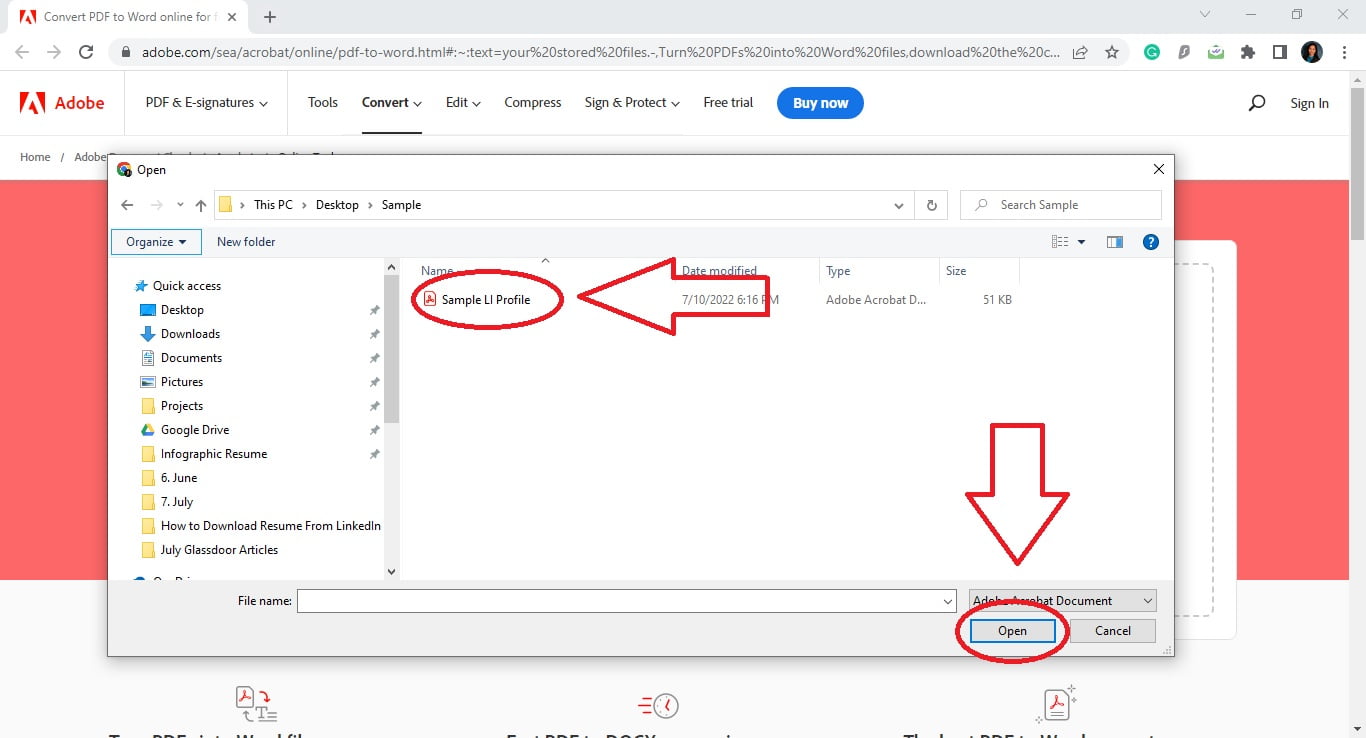
Task: Open the 6. June folder
Action: 179,478
